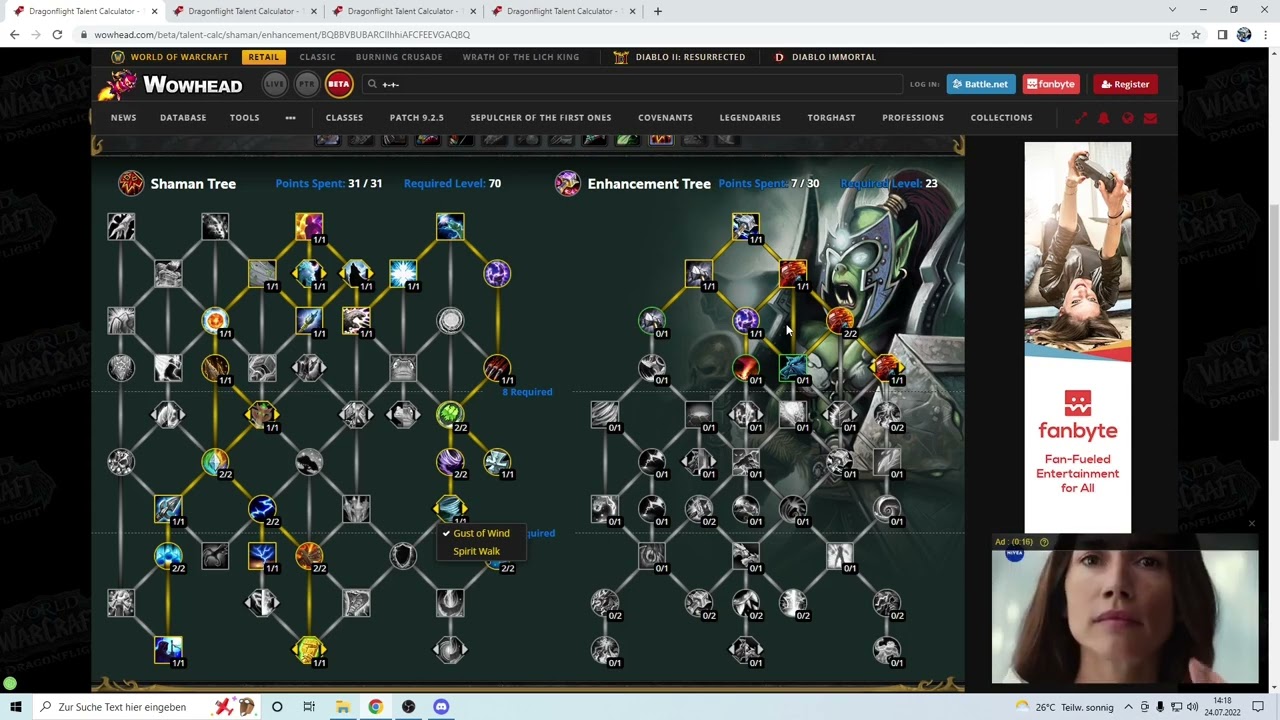Open the Diablo Immortal tab
Image resolution: width=1280 pixels, height=720 pixels.
pyautogui.click(x=825, y=57)
